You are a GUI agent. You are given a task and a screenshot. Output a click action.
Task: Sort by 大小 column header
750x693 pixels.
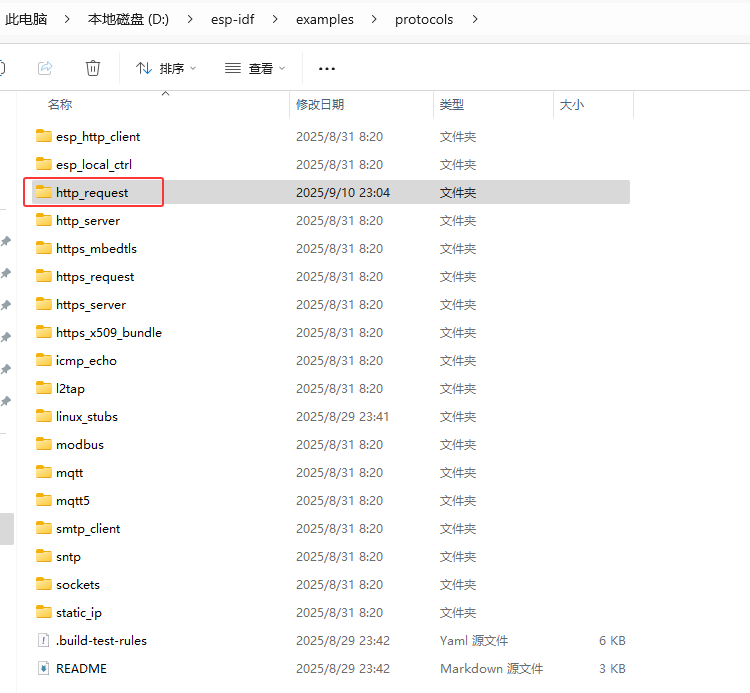[x=572, y=104]
